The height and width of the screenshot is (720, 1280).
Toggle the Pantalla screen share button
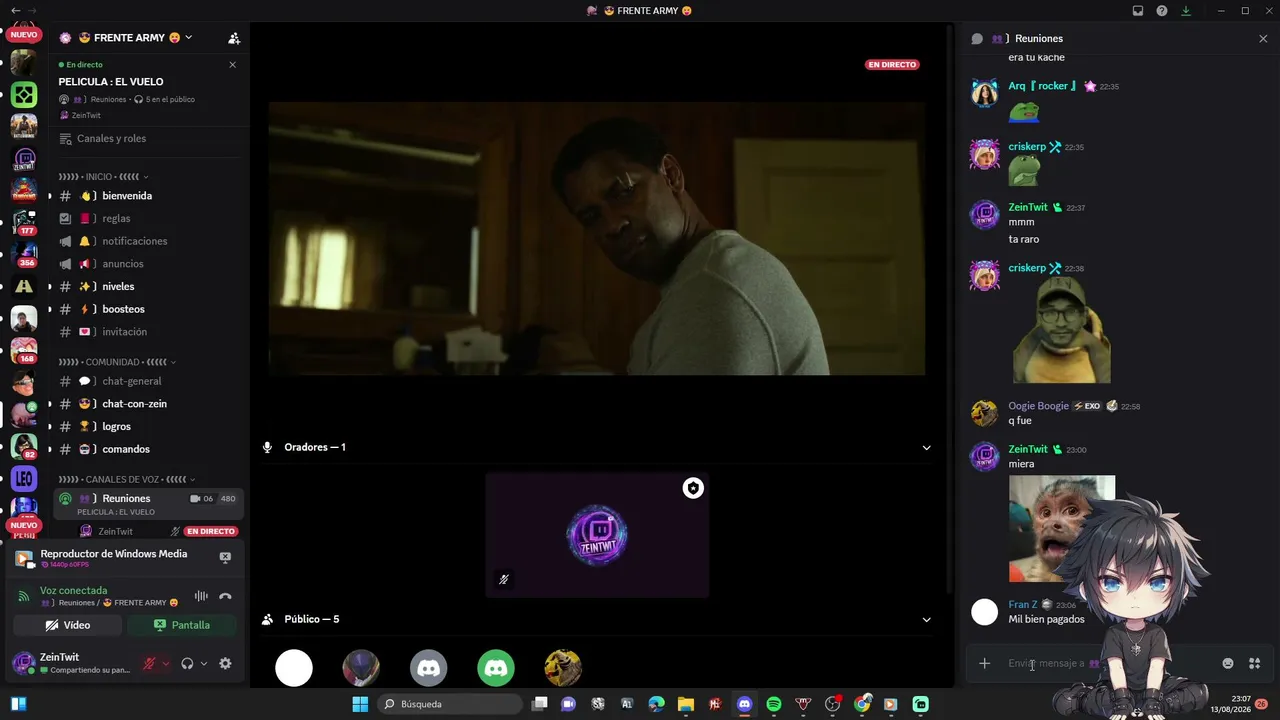[x=181, y=625]
